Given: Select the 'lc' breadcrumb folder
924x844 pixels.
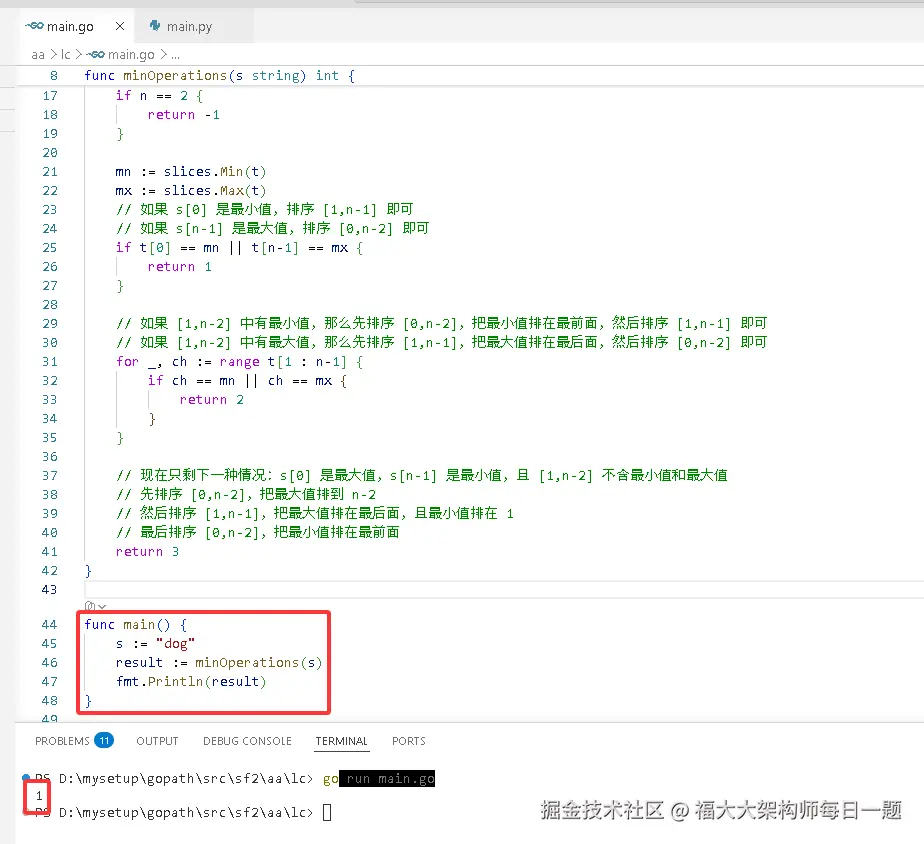Looking at the screenshot, I should point(65,54).
